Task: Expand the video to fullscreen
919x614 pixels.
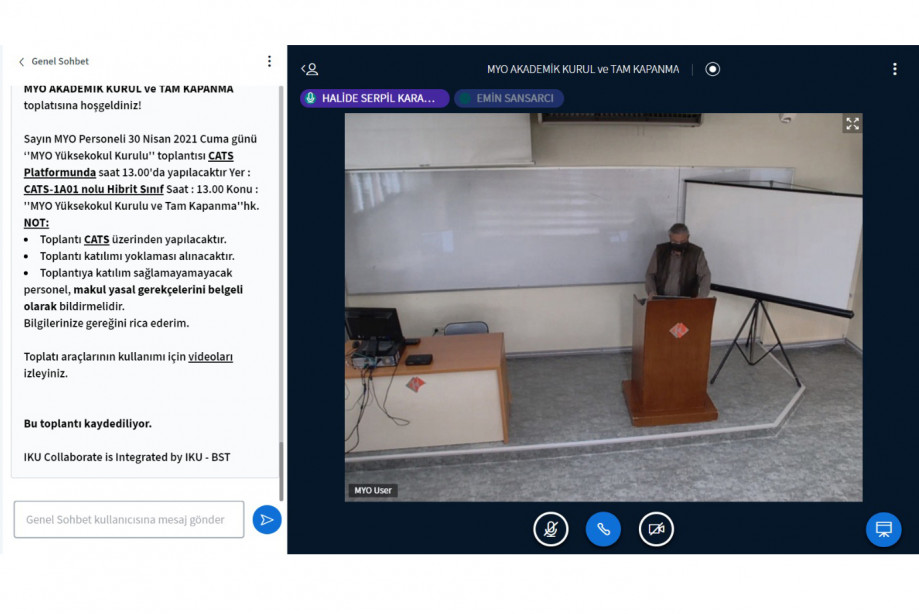Action: coord(852,124)
